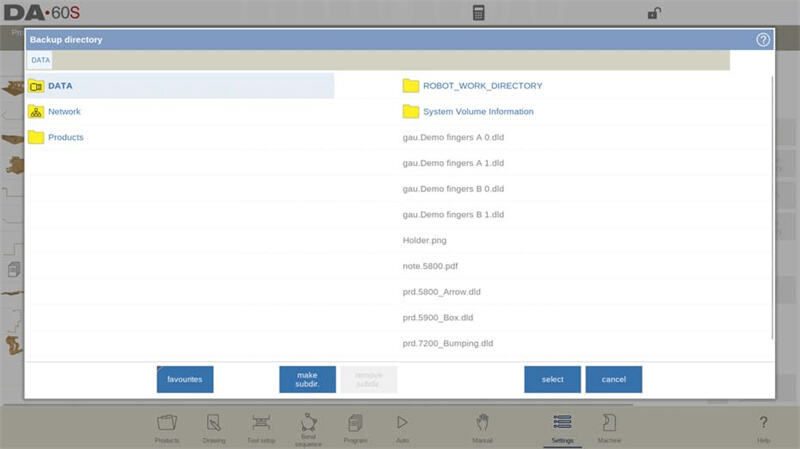Click the DATA breadcrumb path
This screenshot has height=449, width=800.
coord(40,60)
